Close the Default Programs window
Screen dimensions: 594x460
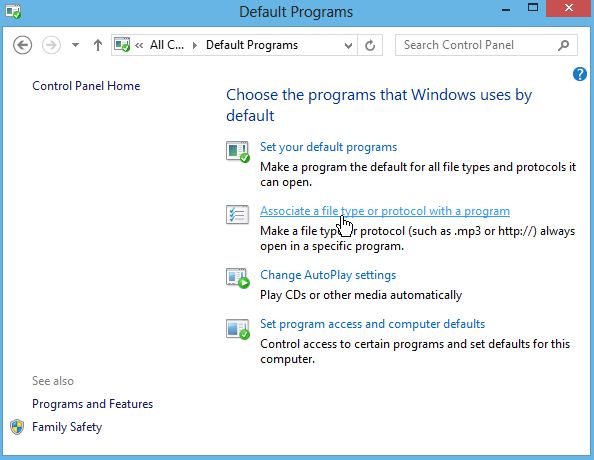[x=569, y=8]
